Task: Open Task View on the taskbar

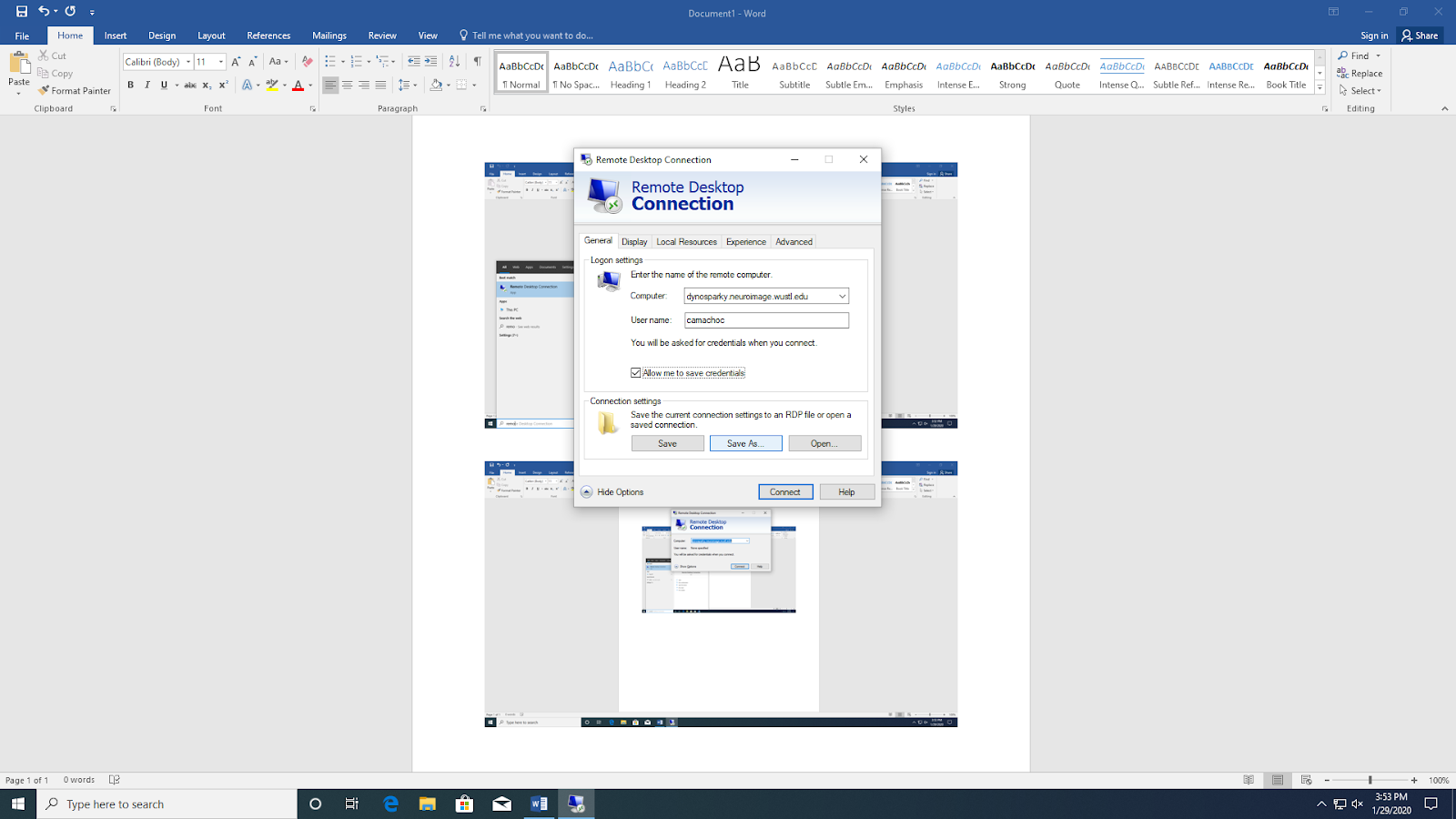Action: [352, 804]
